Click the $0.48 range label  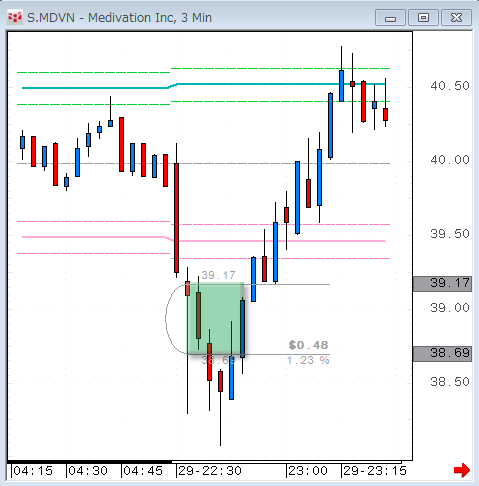(x=308, y=345)
